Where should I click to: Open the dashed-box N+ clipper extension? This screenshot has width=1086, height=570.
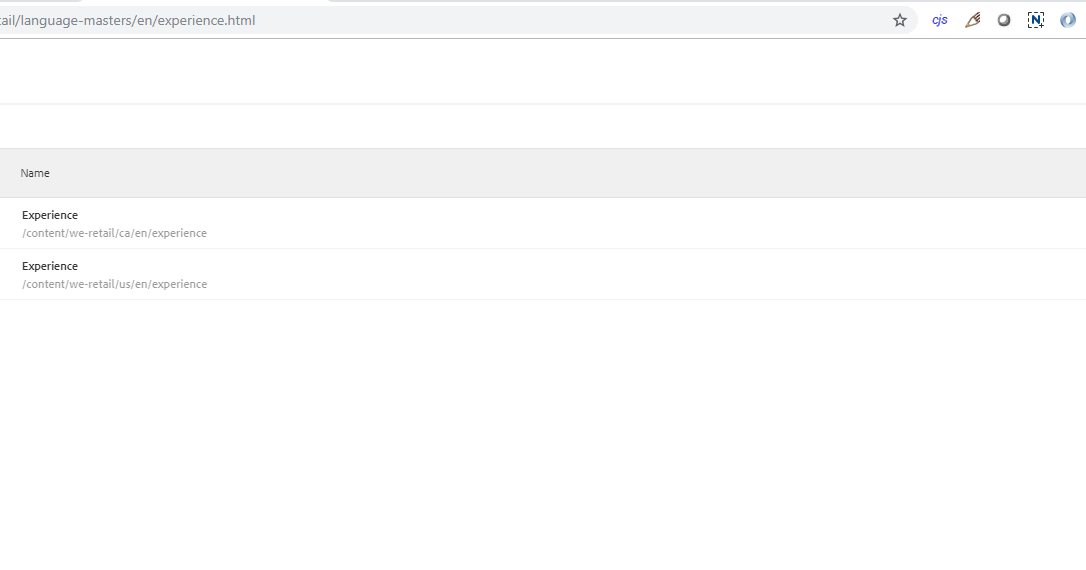(x=1036, y=20)
